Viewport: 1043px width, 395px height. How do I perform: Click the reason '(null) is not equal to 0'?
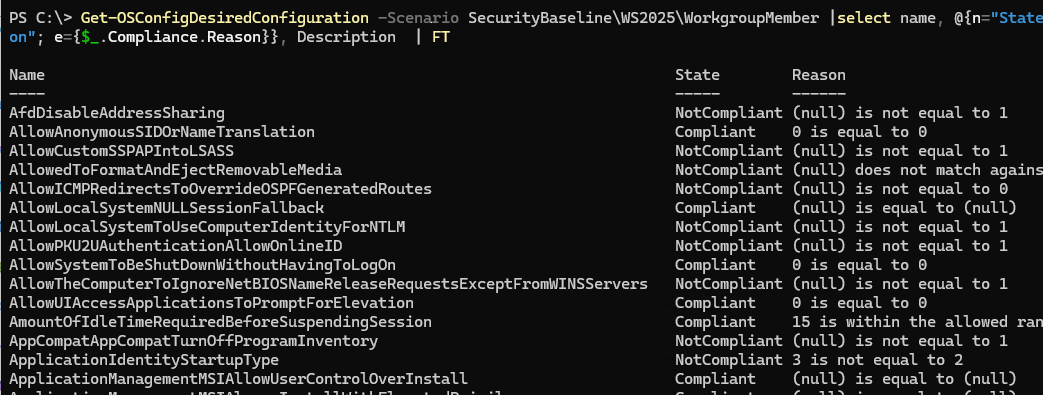(x=900, y=189)
